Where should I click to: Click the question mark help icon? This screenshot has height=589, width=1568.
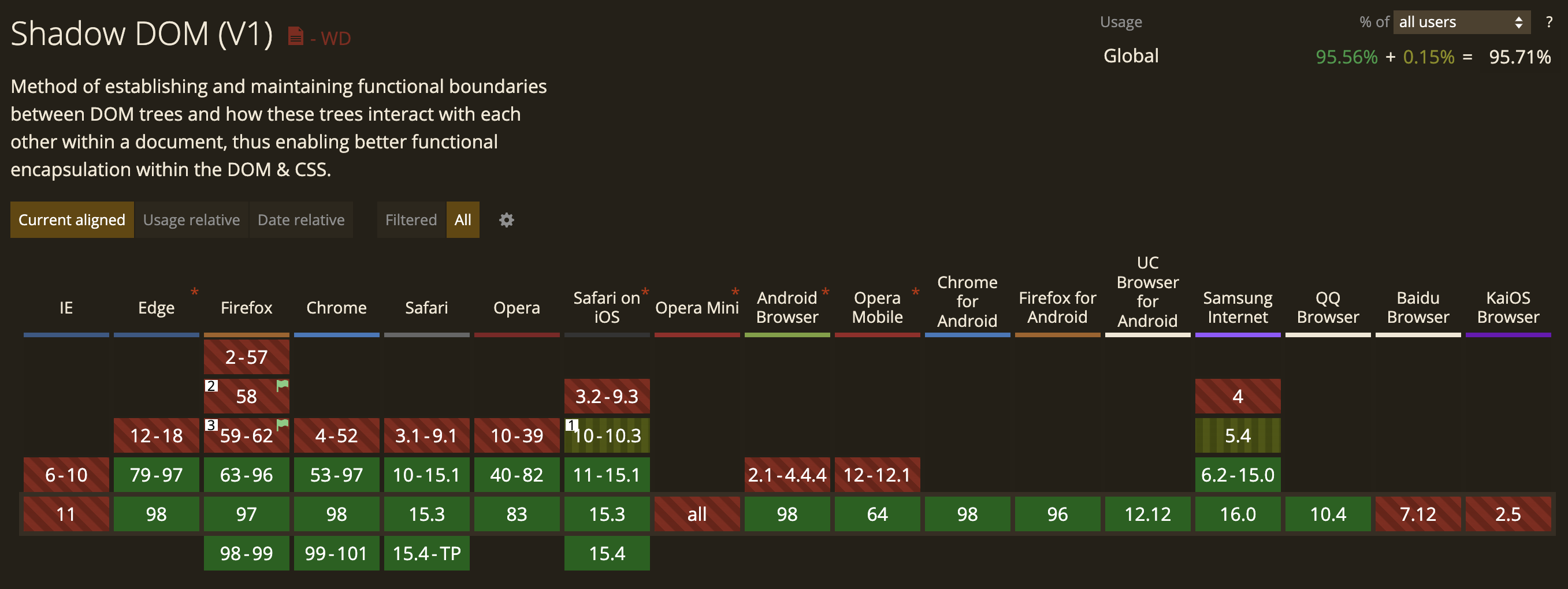[x=1549, y=23]
